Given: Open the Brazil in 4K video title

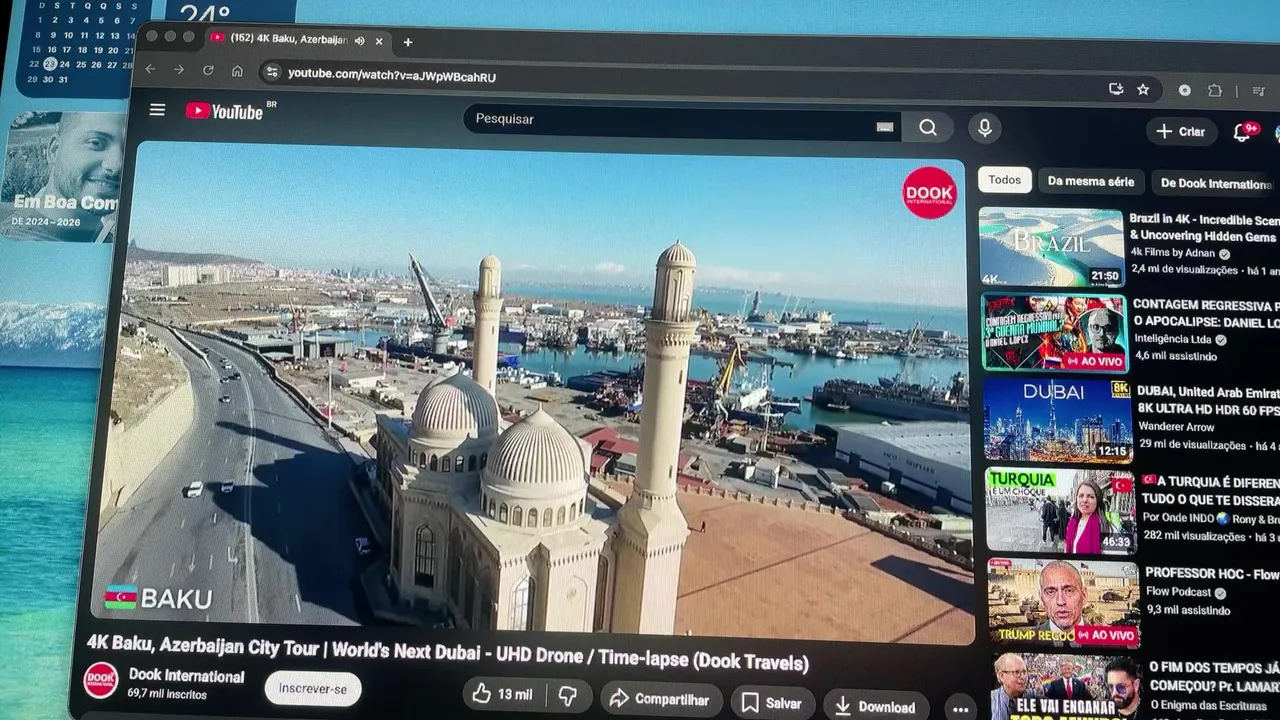Looking at the screenshot, I should pyautogui.click(x=1204, y=228).
